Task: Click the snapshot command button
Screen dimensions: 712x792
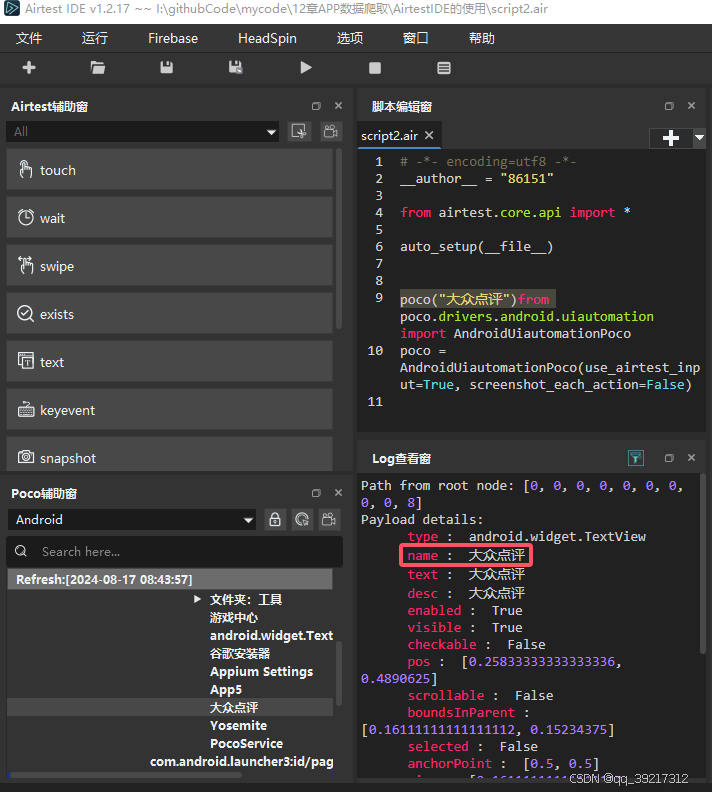Action: [169, 455]
